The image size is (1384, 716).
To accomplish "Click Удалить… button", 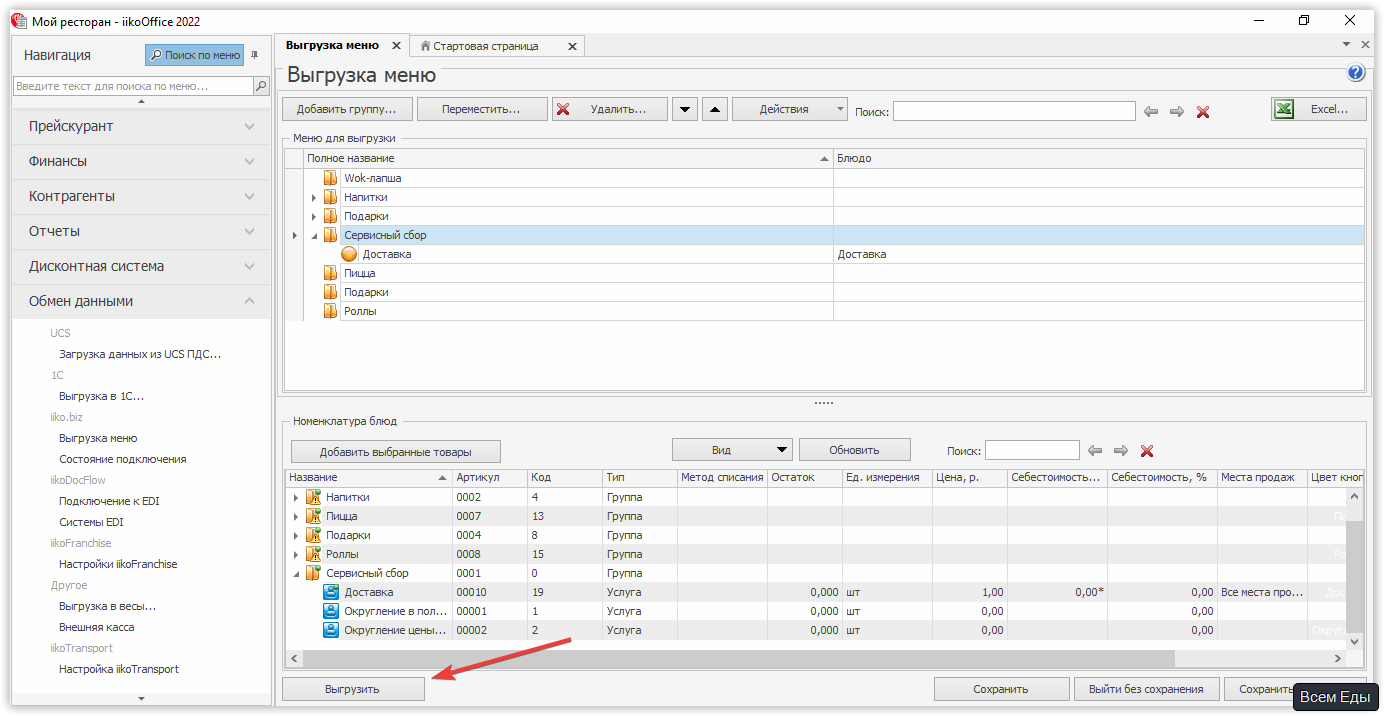I will point(610,109).
